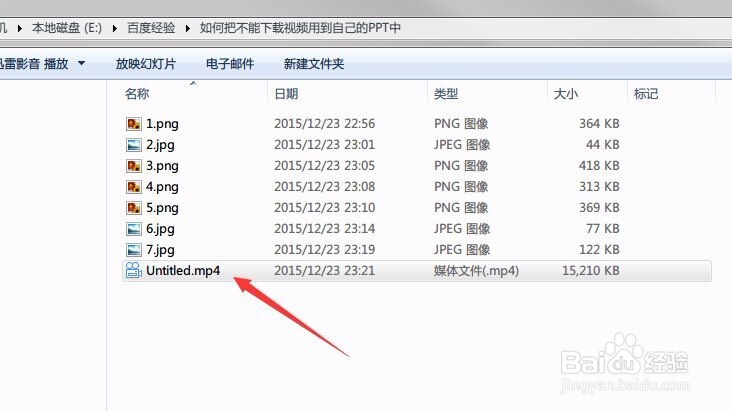The width and height of the screenshot is (732, 411).
Task: Click the 44 KB size cell
Action: pos(603,145)
